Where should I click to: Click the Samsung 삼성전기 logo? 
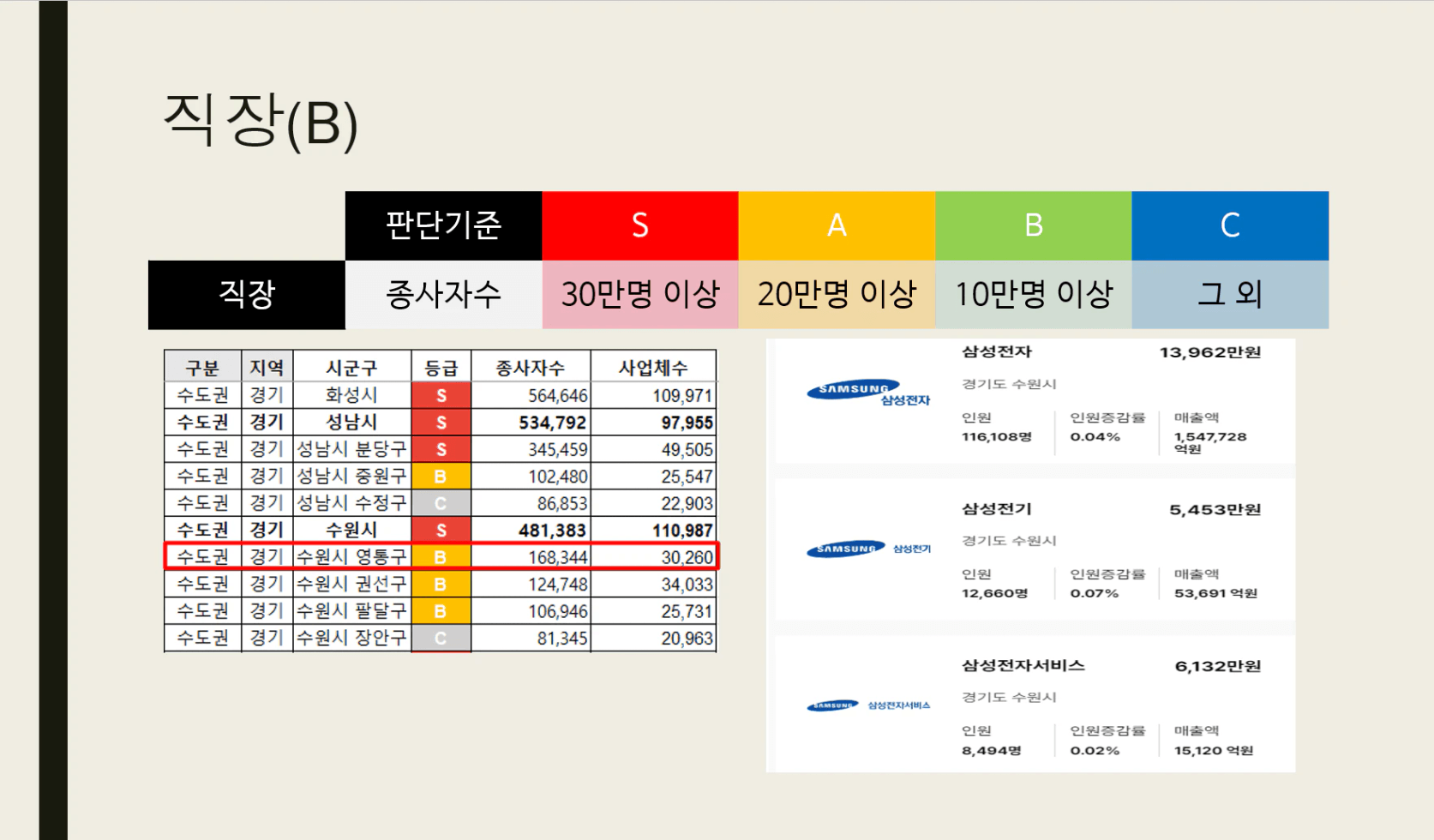[868, 549]
